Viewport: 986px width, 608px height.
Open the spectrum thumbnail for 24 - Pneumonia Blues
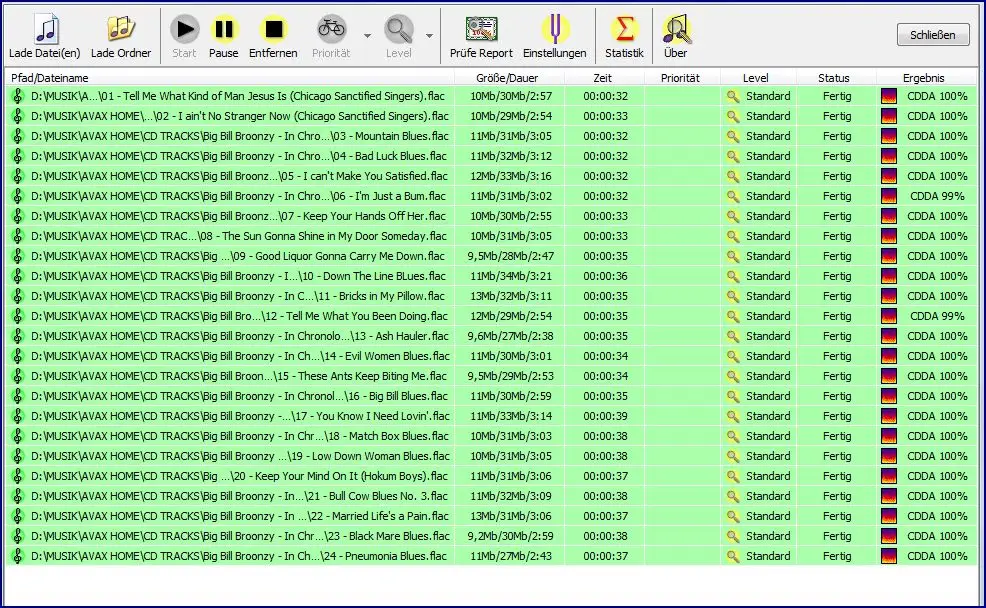[889, 556]
